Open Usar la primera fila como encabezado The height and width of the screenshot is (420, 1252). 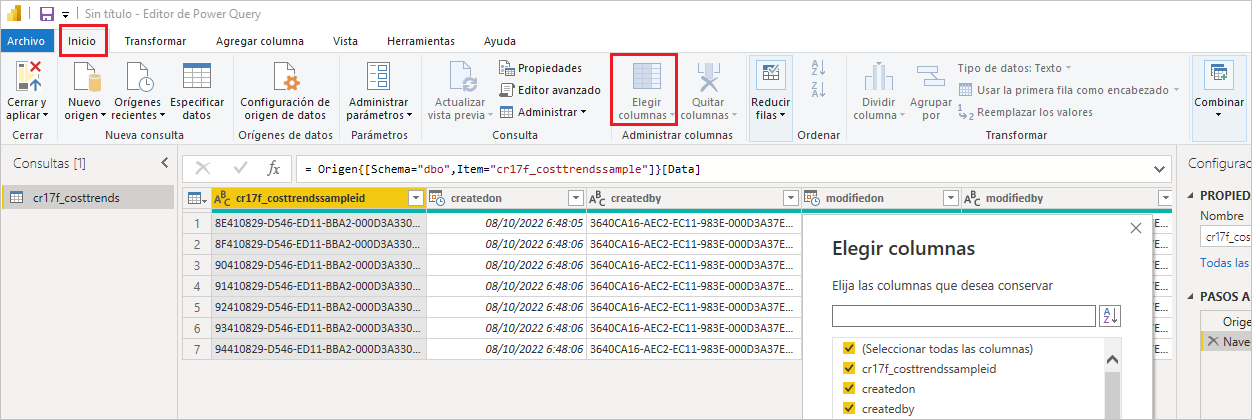[x=1067, y=89]
